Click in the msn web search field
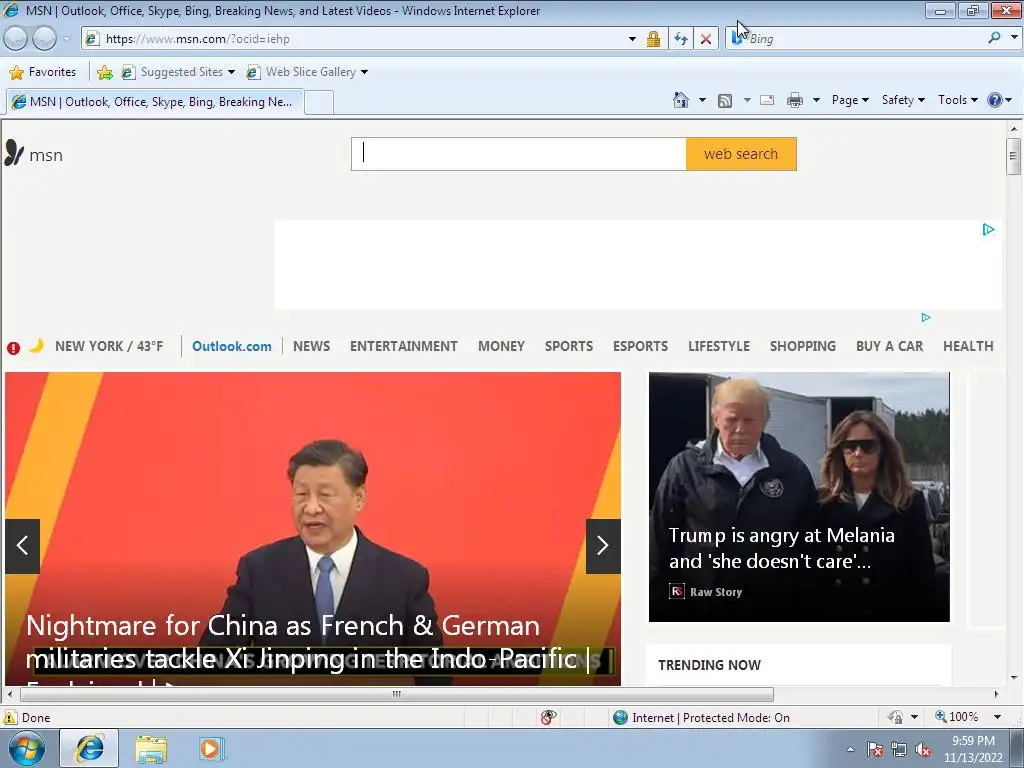 coord(519,154)
